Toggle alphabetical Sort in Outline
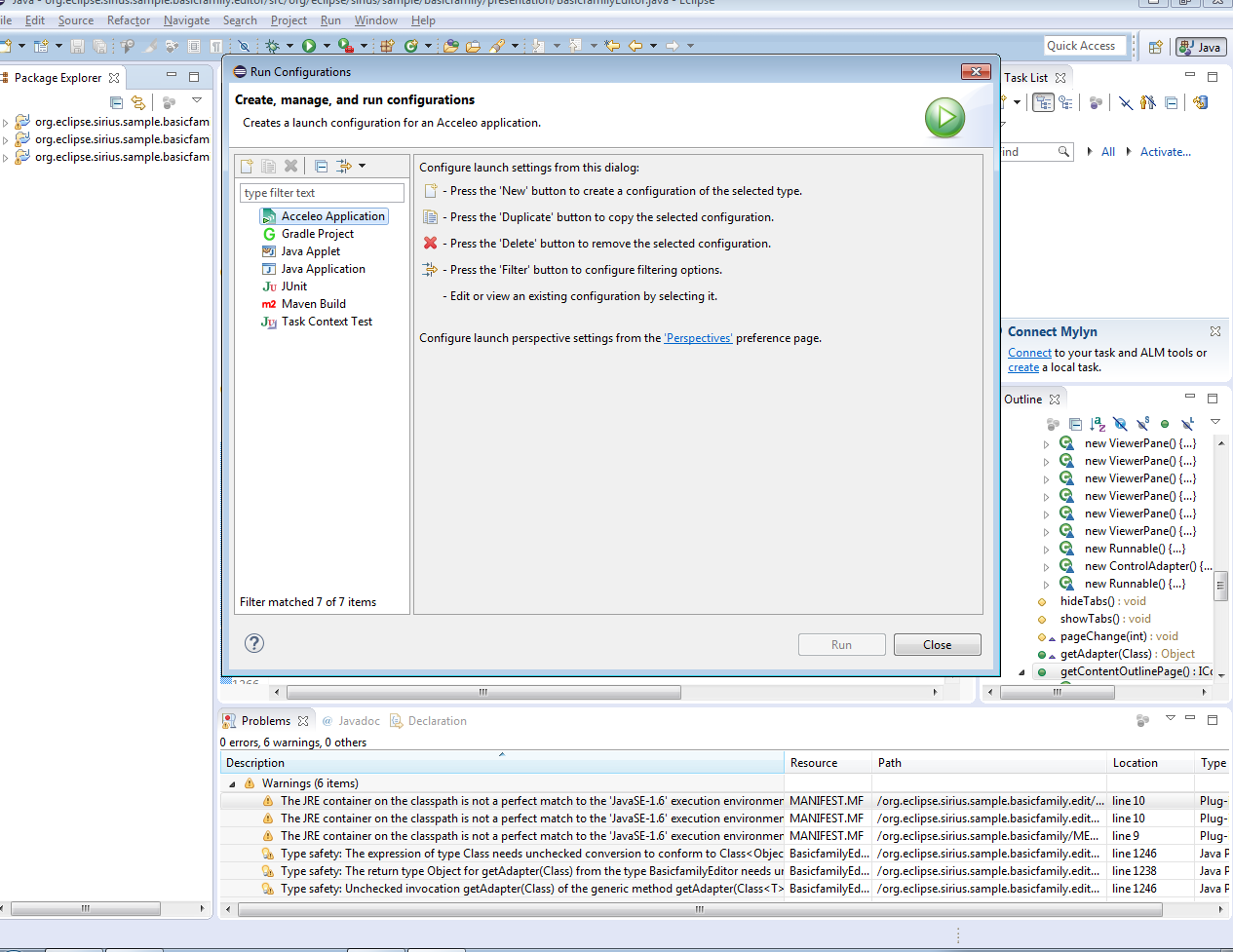This screenshot has height=952, width=1233. tap(1098, 424)
